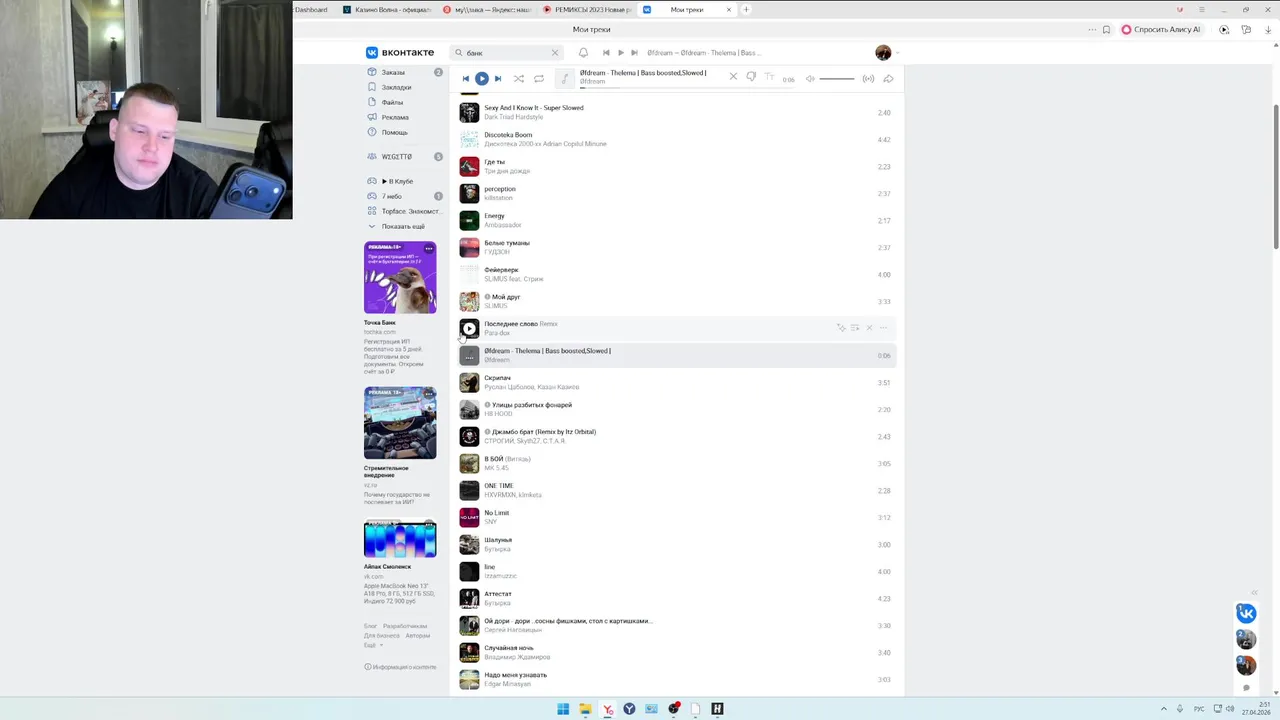This screenshot has height=720, width=1280.
Task: Click the blue play button in player
Action: point(481,78)
